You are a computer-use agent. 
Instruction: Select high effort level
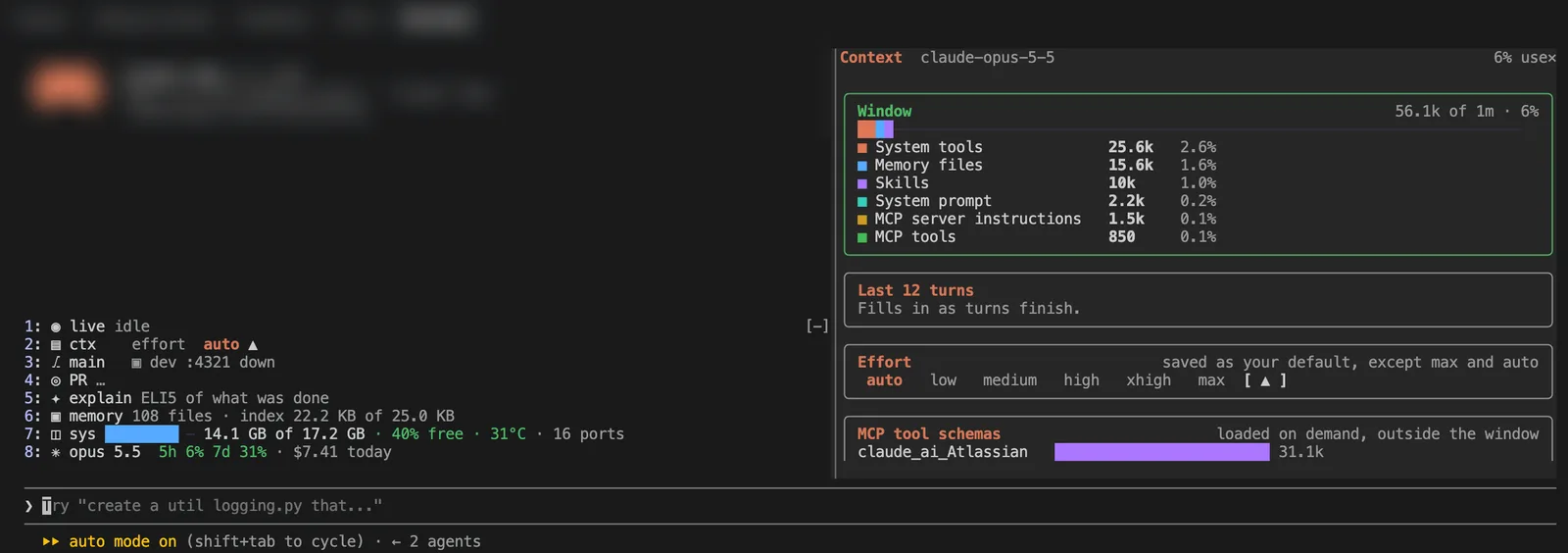click(1081, 380)
